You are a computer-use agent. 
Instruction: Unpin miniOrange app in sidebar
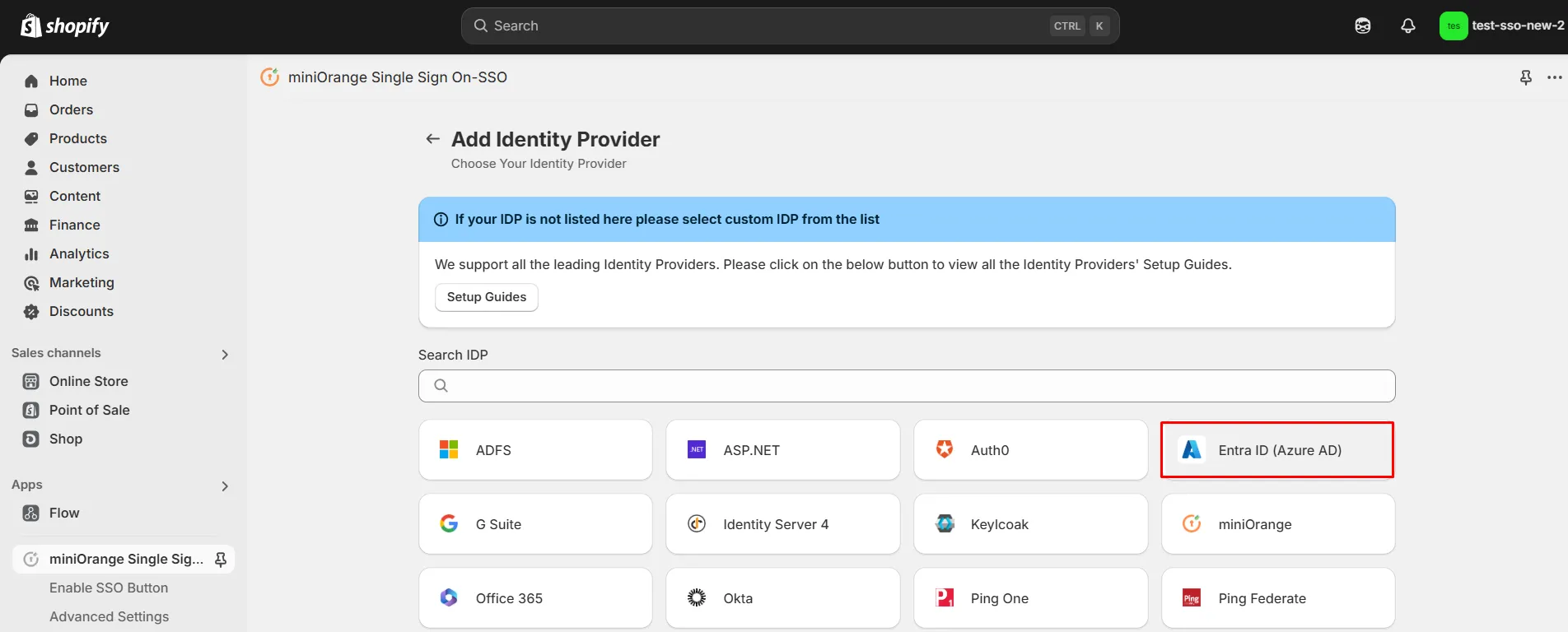(x=221, y=560)
